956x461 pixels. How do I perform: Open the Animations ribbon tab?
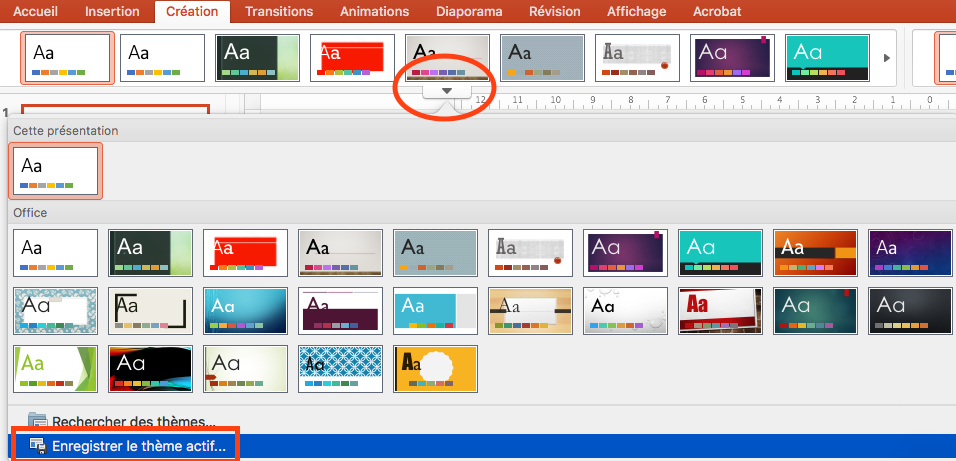coord(374,12)
